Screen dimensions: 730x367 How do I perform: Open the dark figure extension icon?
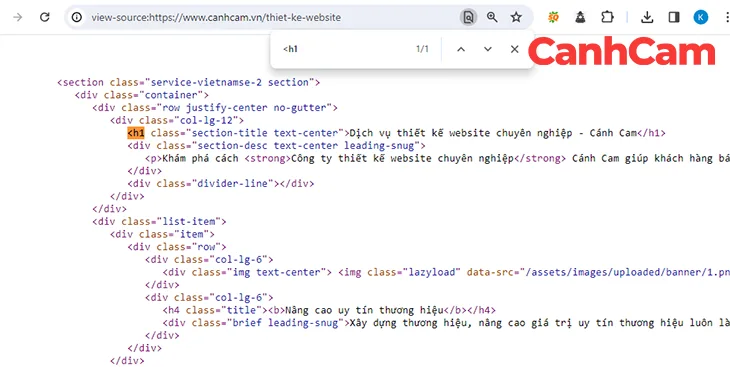(580, 18)
